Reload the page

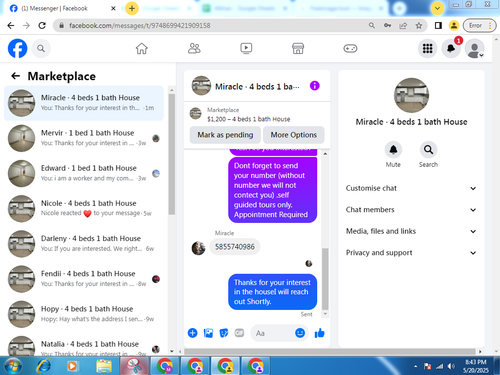pos(42,25)
